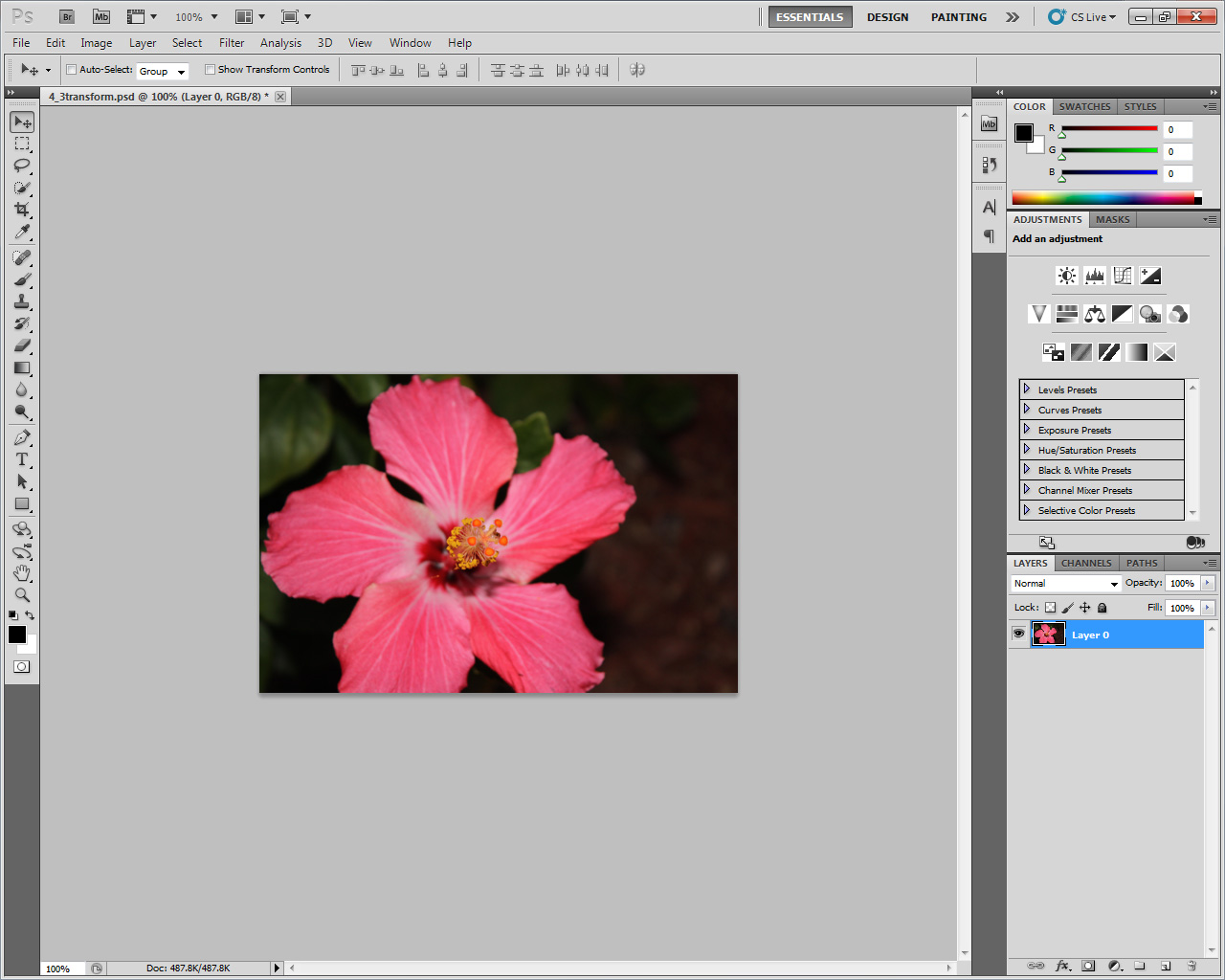Image resolution: width=1225 pixels, height=980 pixels.
Task: Toggle lock image pixels
Action: pos(1068,608)
